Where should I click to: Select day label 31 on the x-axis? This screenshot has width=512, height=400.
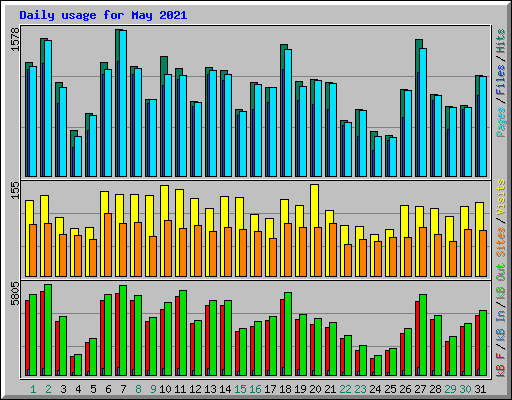(480, 389)
